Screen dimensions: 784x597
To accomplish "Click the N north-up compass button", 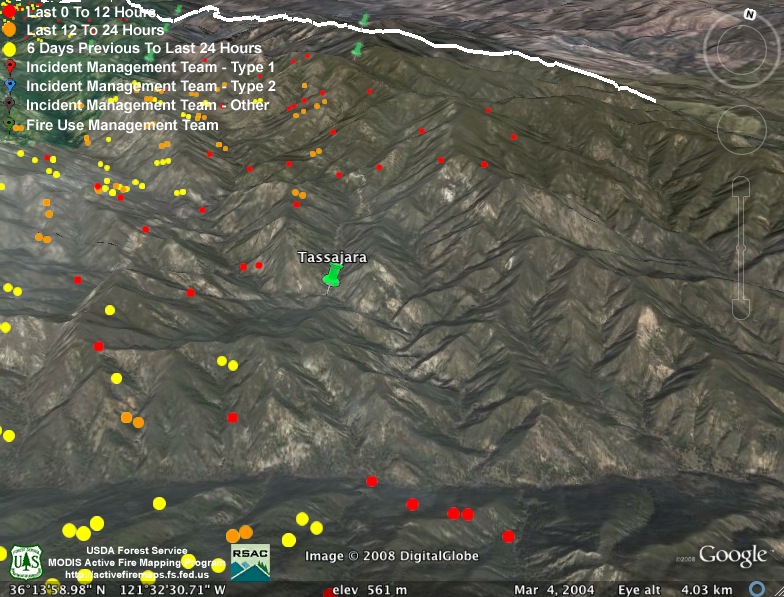I will click(x=749, y=15).
